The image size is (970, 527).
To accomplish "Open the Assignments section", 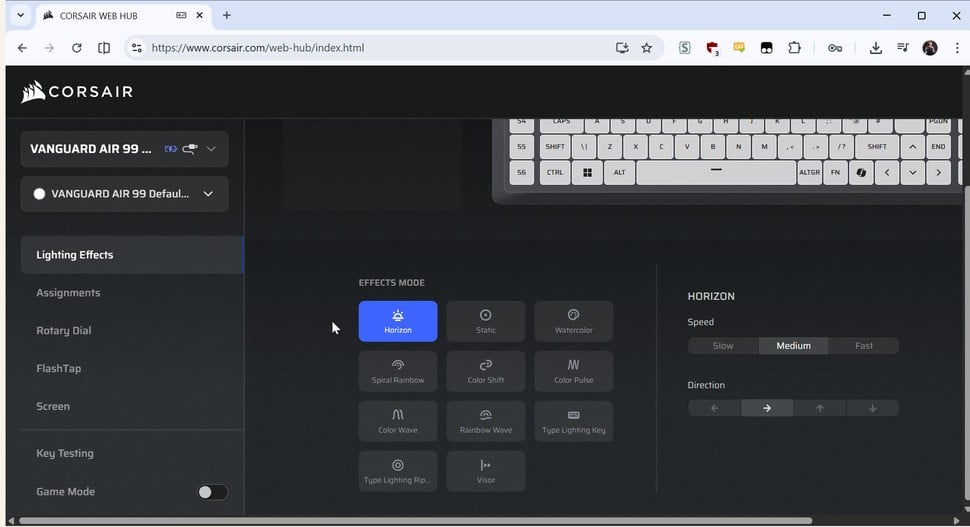I will pyautogui.click(x=68, y=293).
